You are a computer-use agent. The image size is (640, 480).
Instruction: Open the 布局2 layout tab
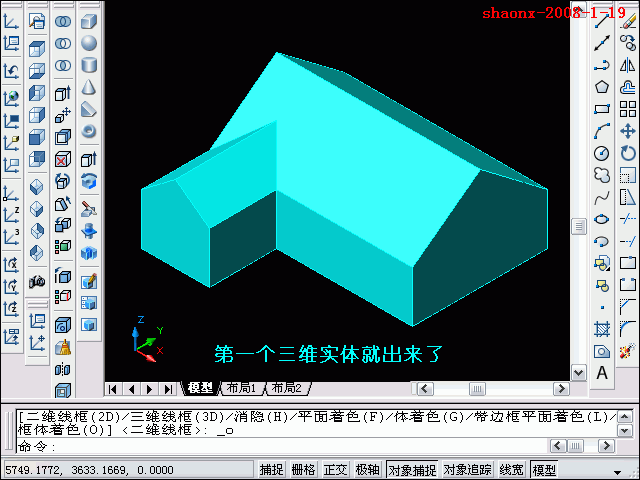[285, 388]
